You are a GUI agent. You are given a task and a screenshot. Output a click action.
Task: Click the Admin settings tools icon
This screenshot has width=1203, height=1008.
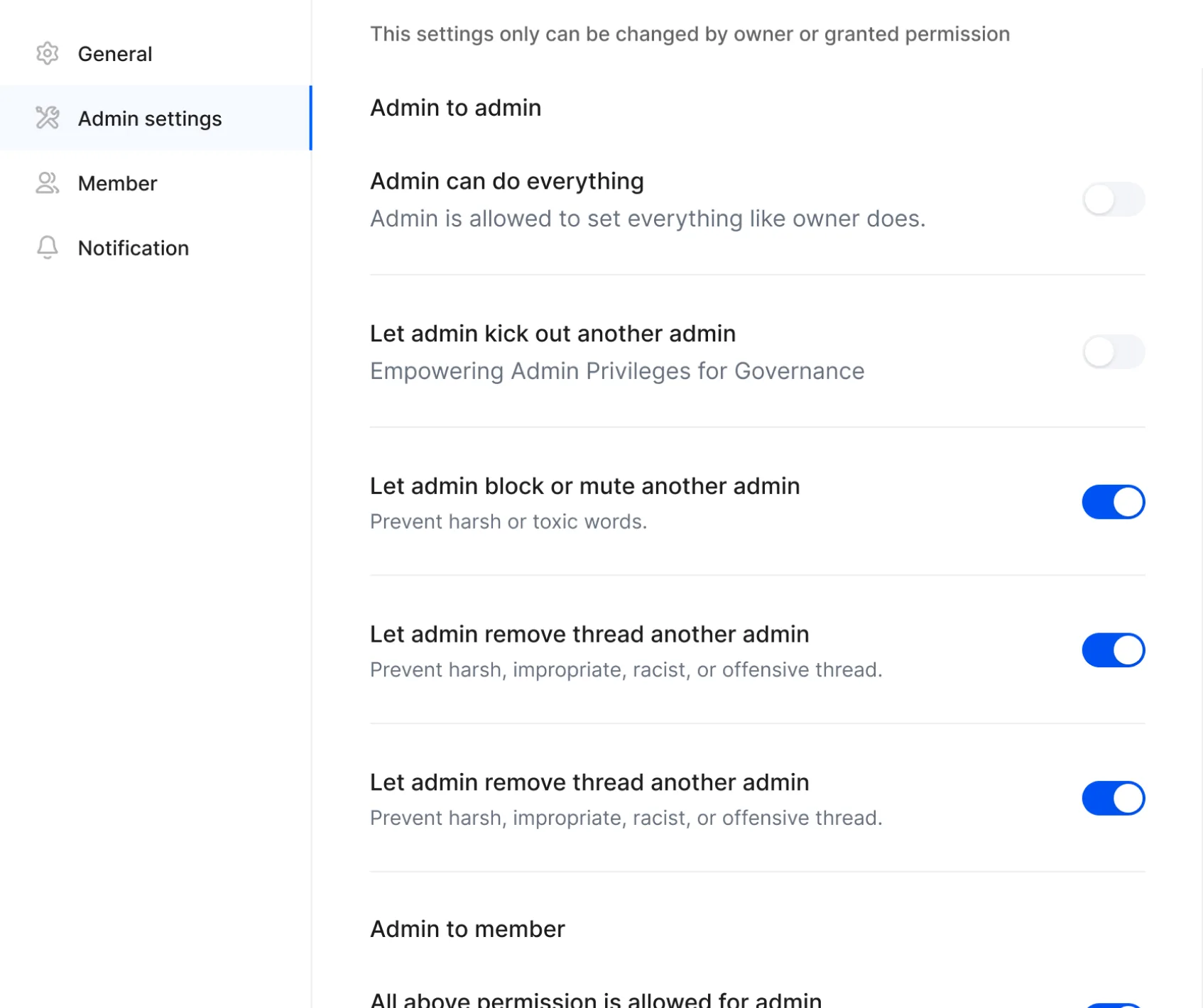pyautogui.click(x=48, y=118)
